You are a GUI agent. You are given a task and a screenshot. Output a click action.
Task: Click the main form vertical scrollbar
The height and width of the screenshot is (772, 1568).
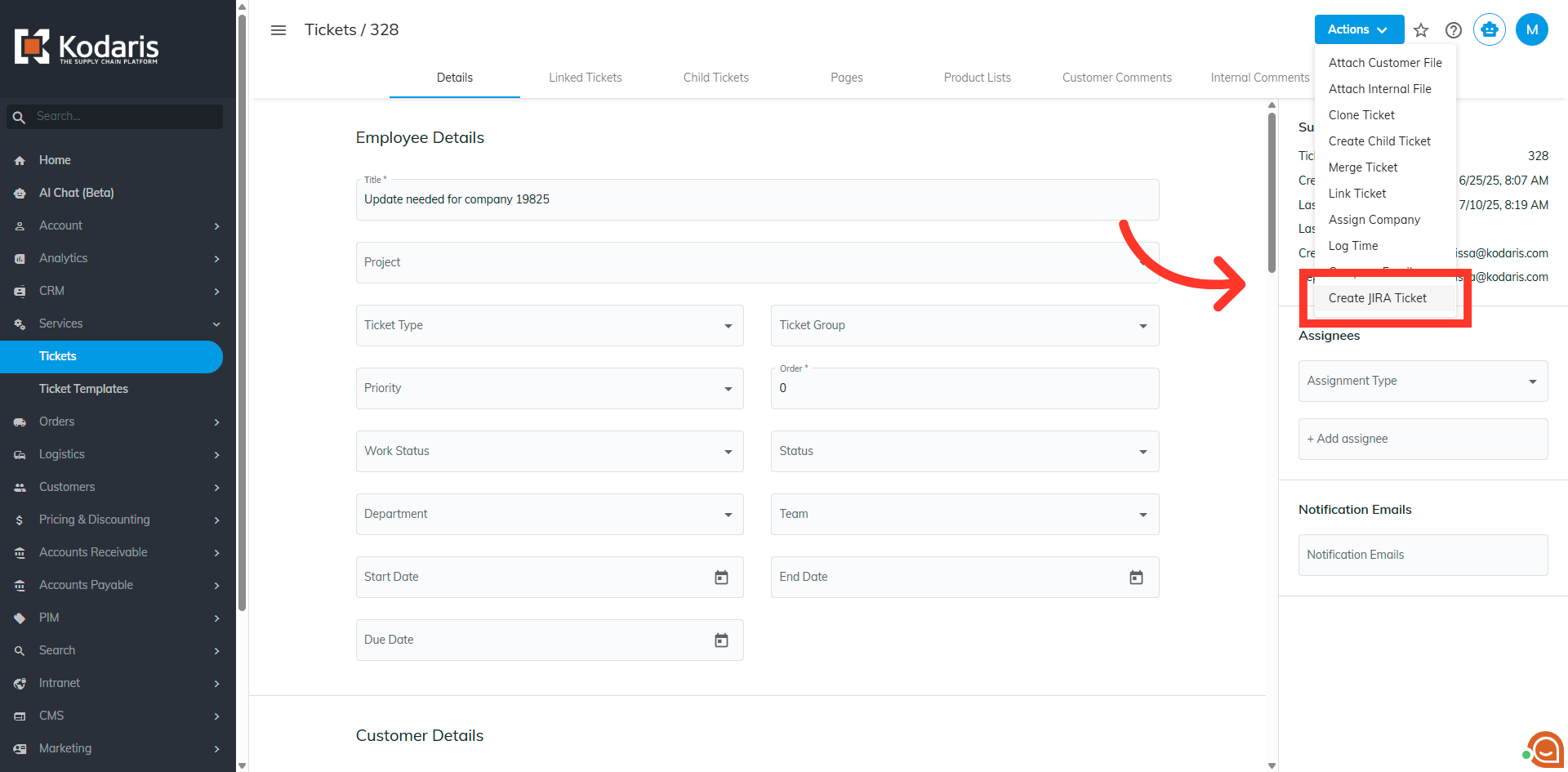tap(1272, 193)
